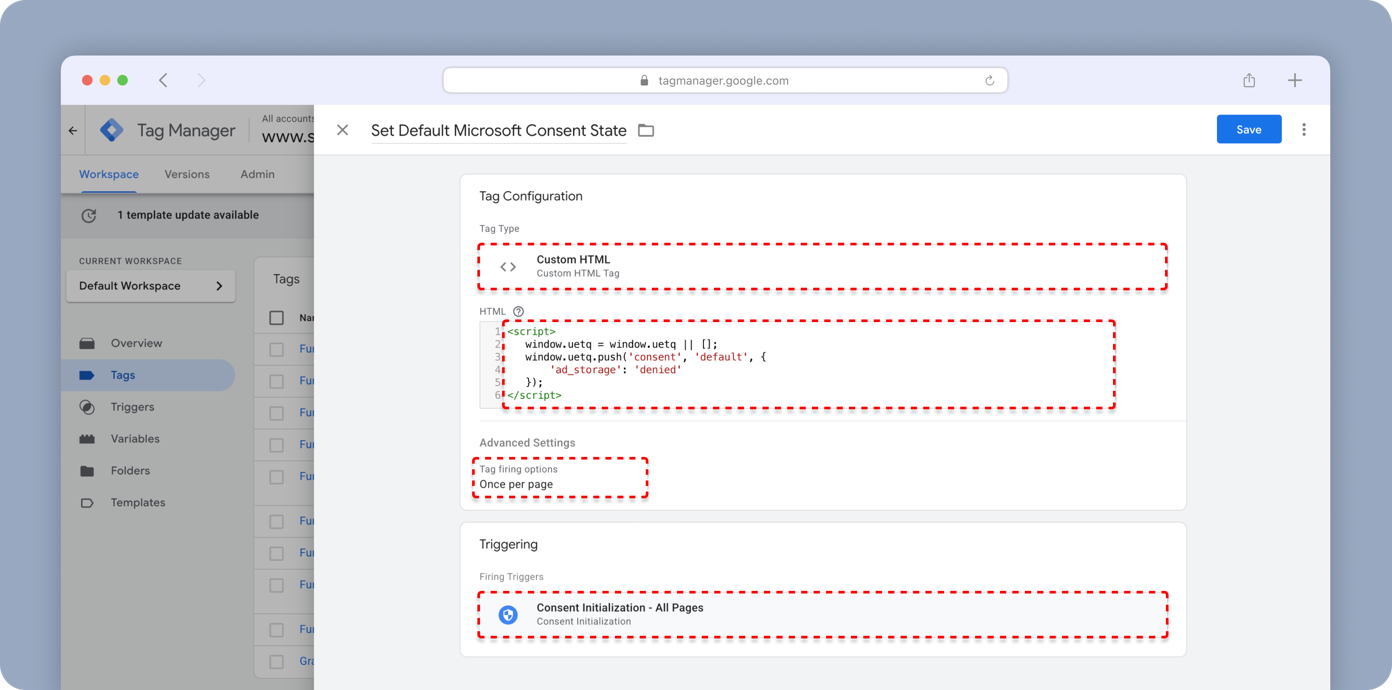This screenshot has height=690, width=1392.
Task: Check the last visible tag row checkbox
Action: coord(277,662)
